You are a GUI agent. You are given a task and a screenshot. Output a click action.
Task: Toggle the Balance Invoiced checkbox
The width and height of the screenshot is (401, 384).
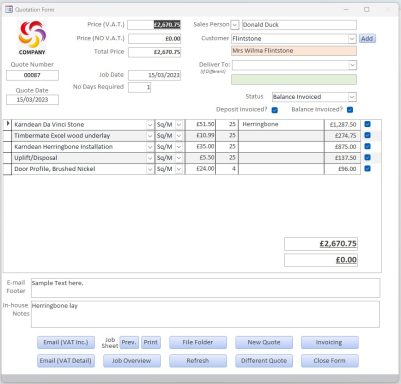tap(350, 110)
